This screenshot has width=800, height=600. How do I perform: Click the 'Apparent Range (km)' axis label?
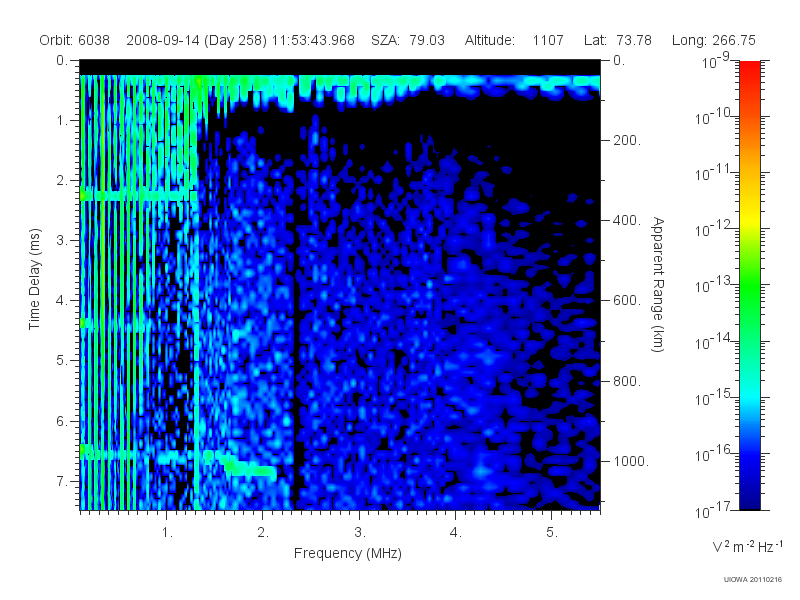[x=658, y=284]
